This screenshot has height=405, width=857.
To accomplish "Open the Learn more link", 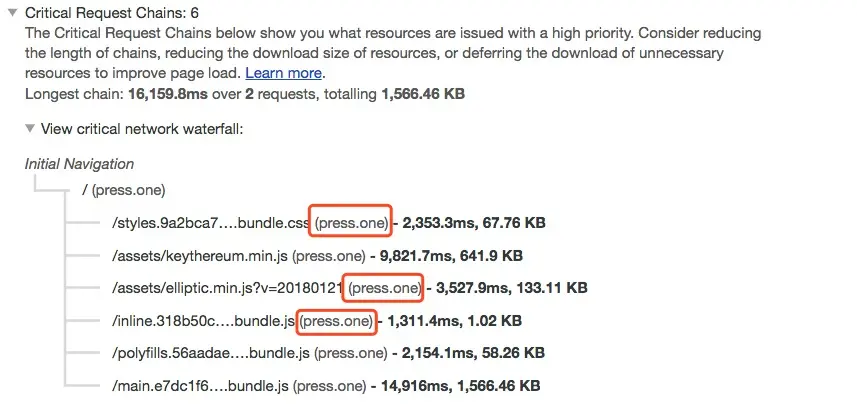I will click(284, 73).
